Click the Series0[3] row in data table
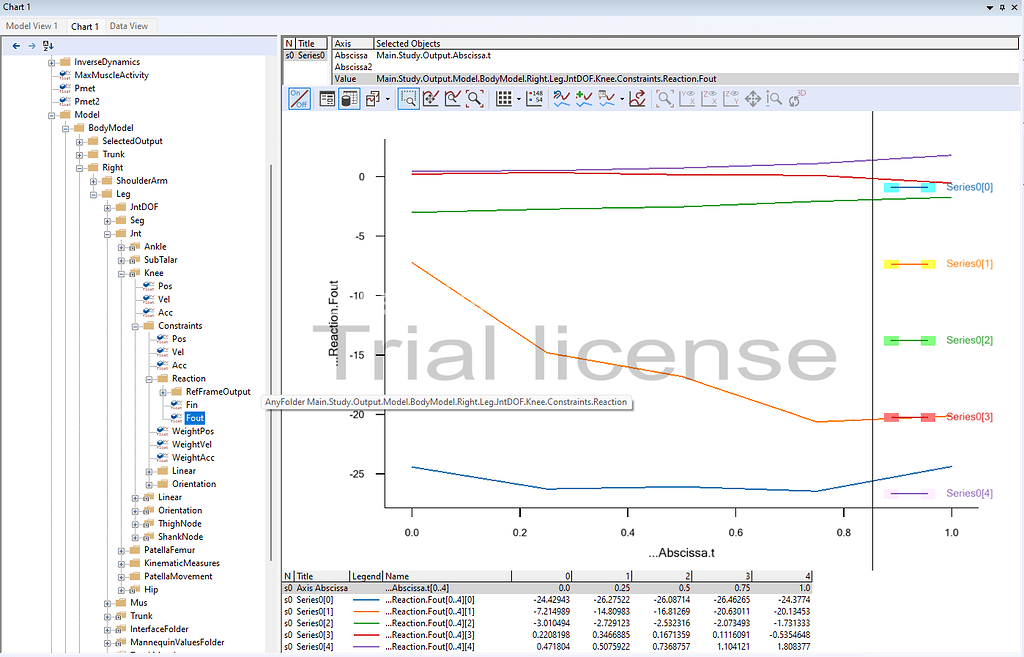 313,635
